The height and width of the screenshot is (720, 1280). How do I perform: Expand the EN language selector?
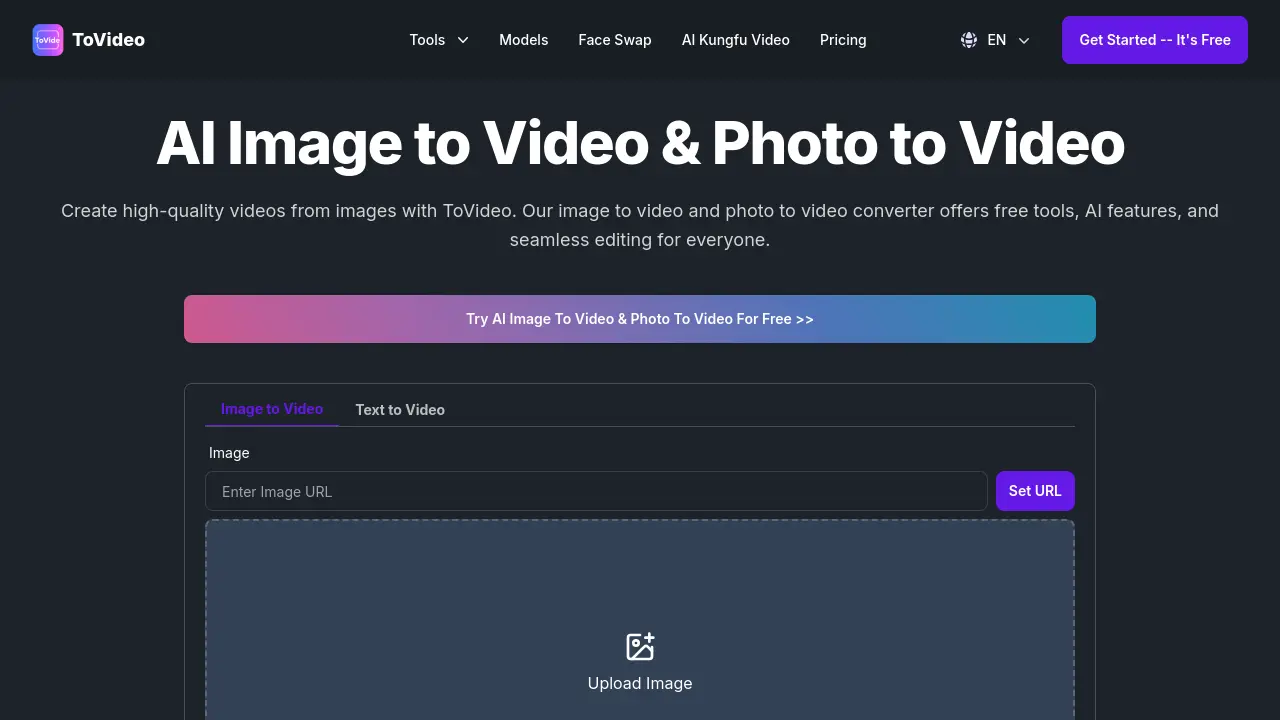(x=996, y=40)
